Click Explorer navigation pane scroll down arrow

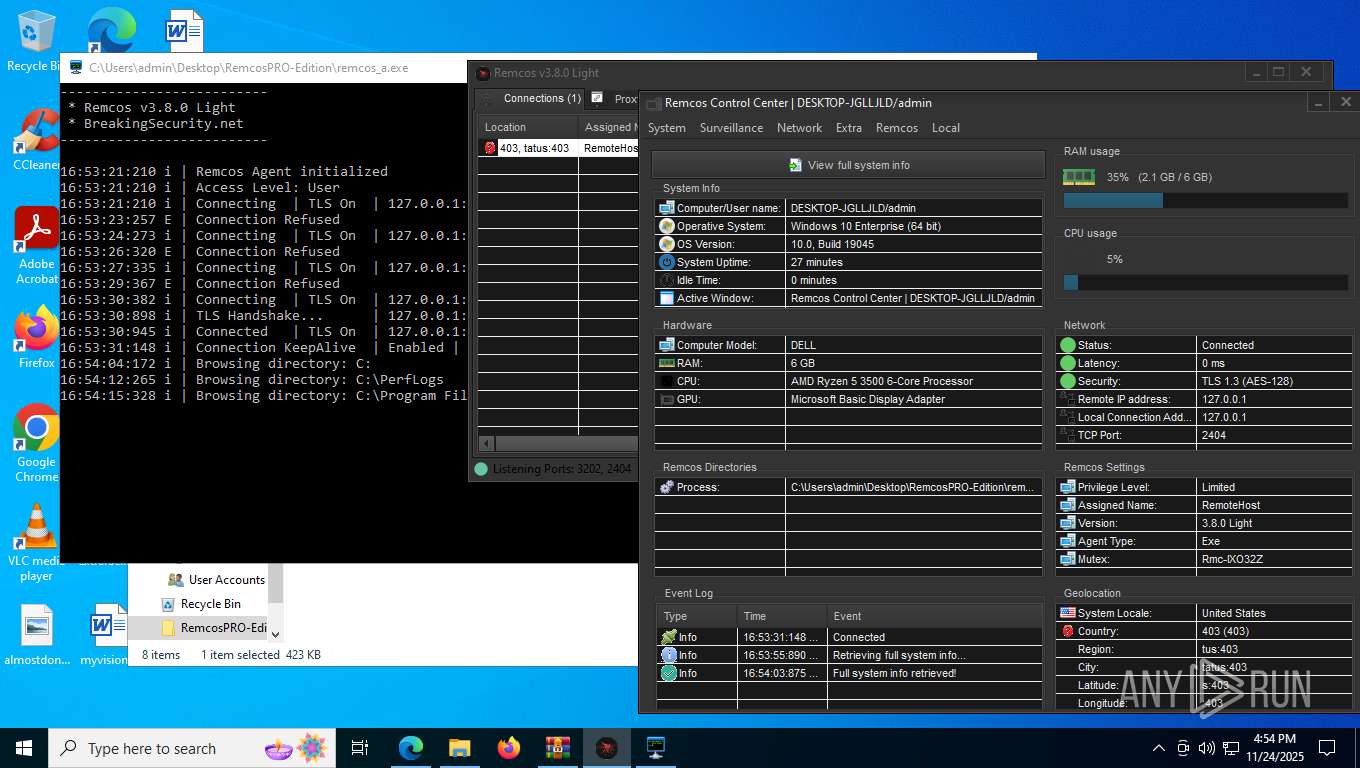coord(276,634)
